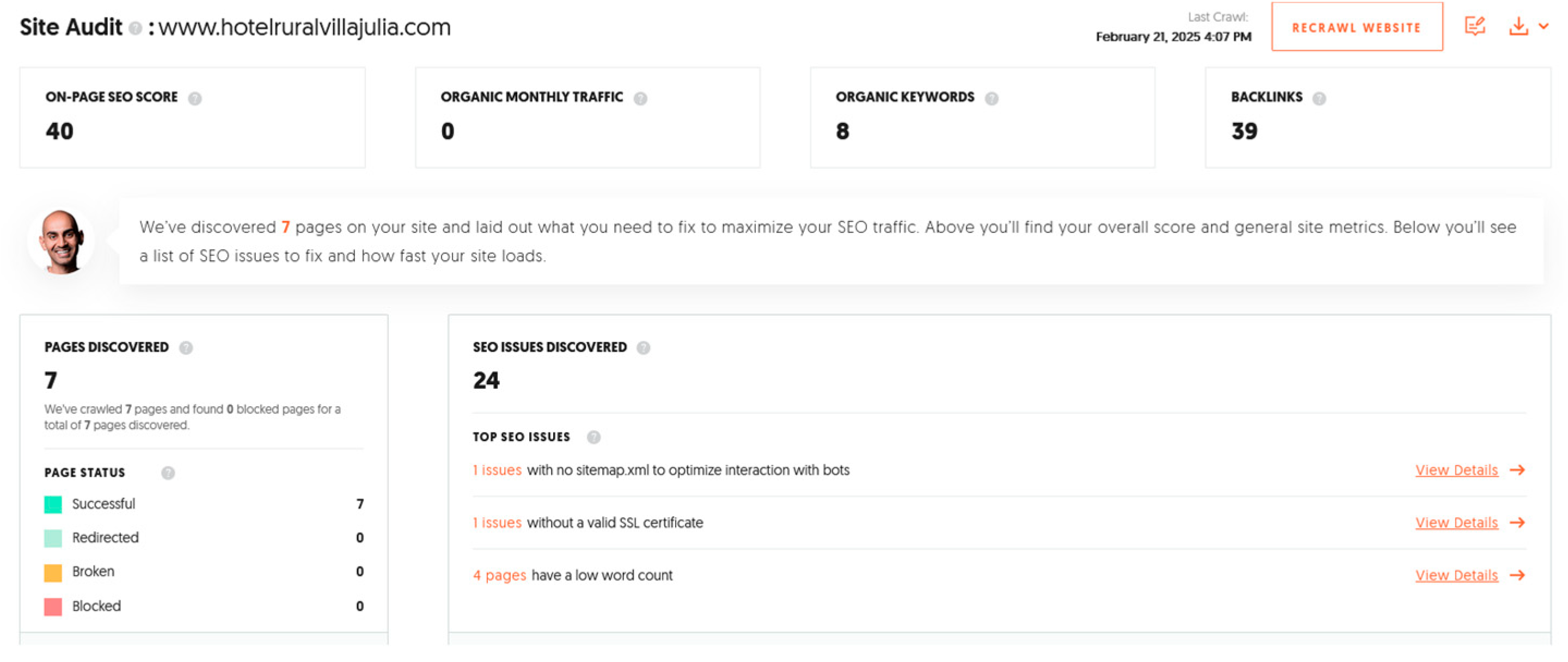The height and width of the screenshot is (662, 1568).
Task: Click help icon for SEO Issues Discovered
Action: pos(643,347)
